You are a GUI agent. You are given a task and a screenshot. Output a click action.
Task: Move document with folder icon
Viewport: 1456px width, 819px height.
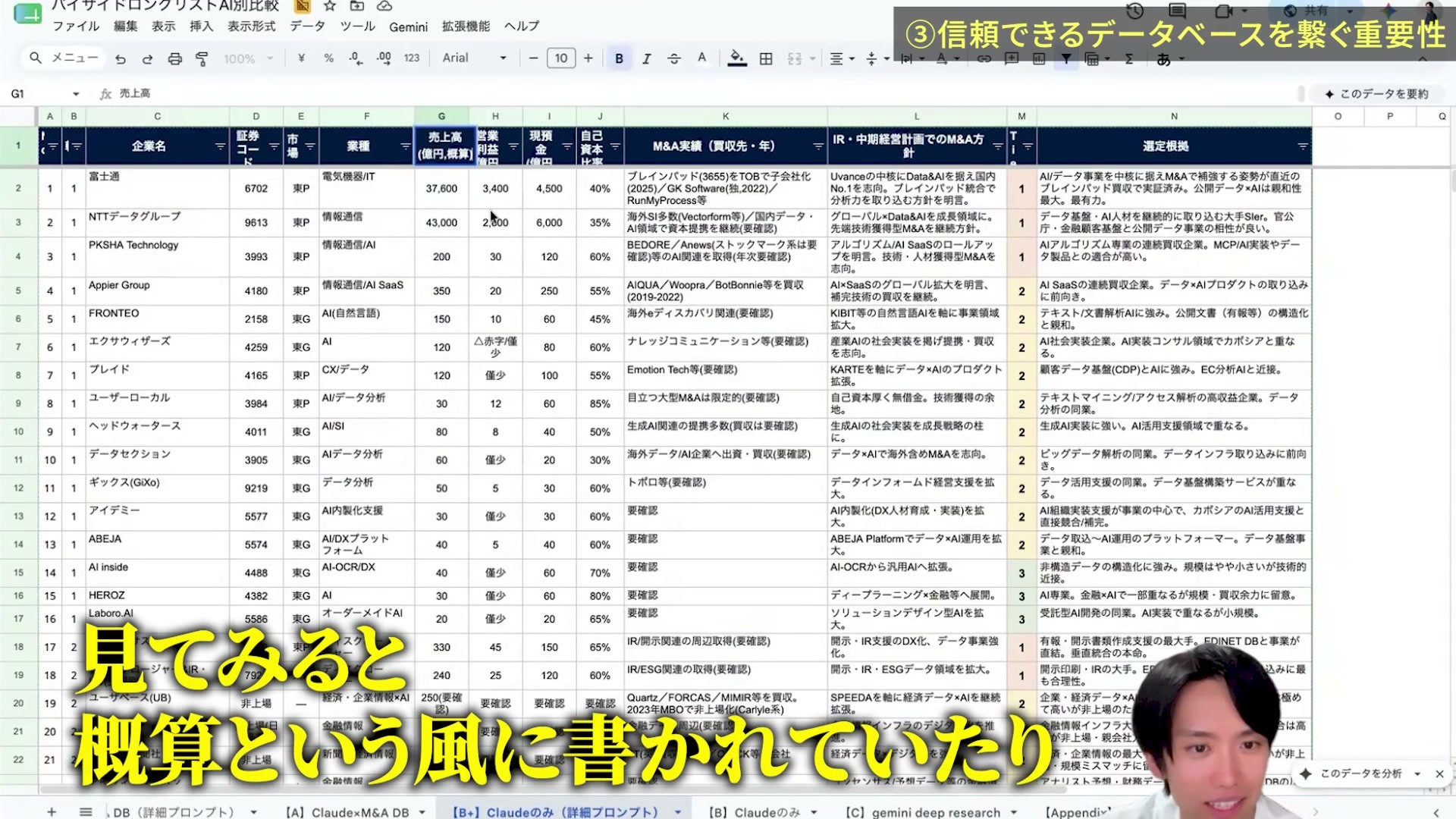(x=357, y=6)
